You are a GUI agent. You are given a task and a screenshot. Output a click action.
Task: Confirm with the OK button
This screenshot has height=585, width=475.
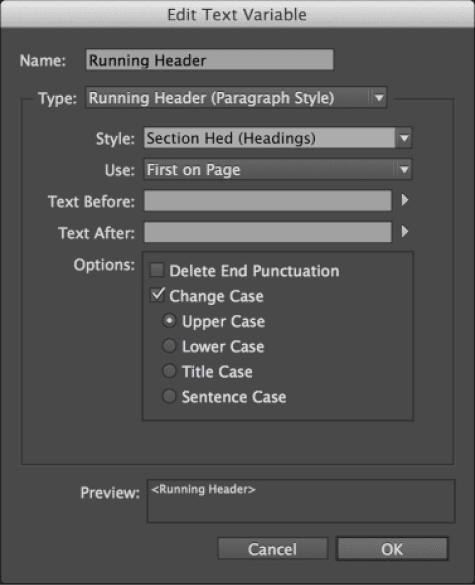(392, 549)
